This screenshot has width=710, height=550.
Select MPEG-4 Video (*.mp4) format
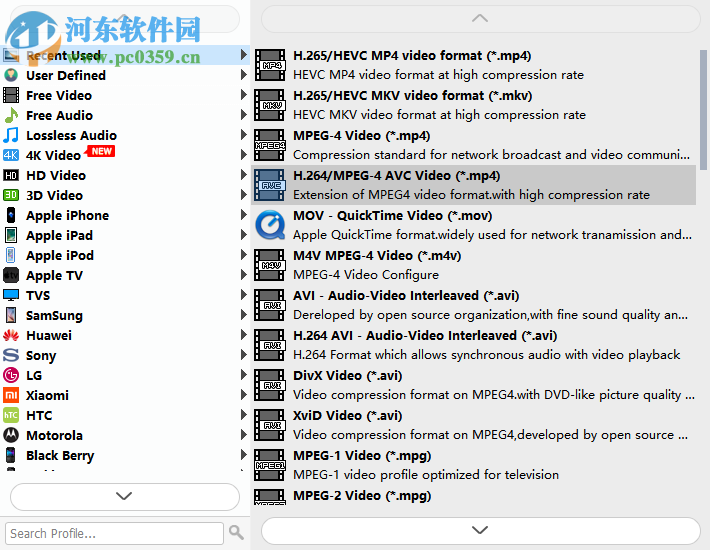point(474,145)
